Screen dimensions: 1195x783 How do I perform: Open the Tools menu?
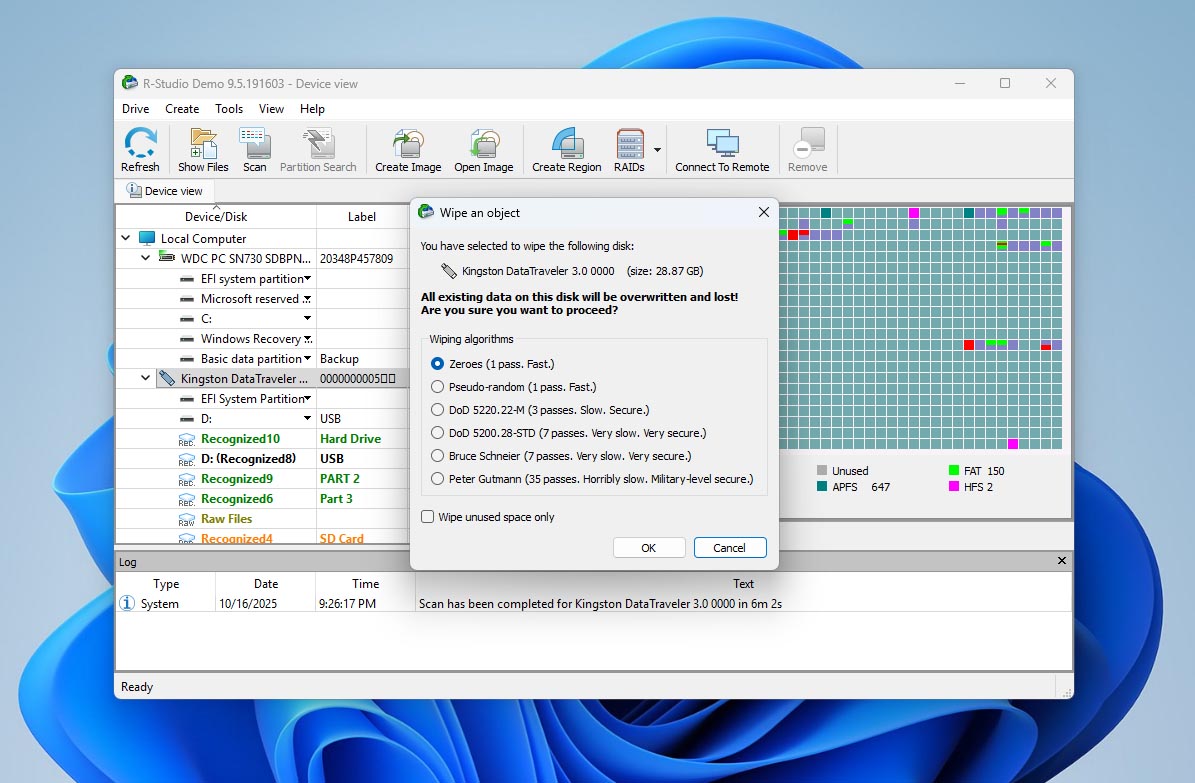[x=229, y=108]
